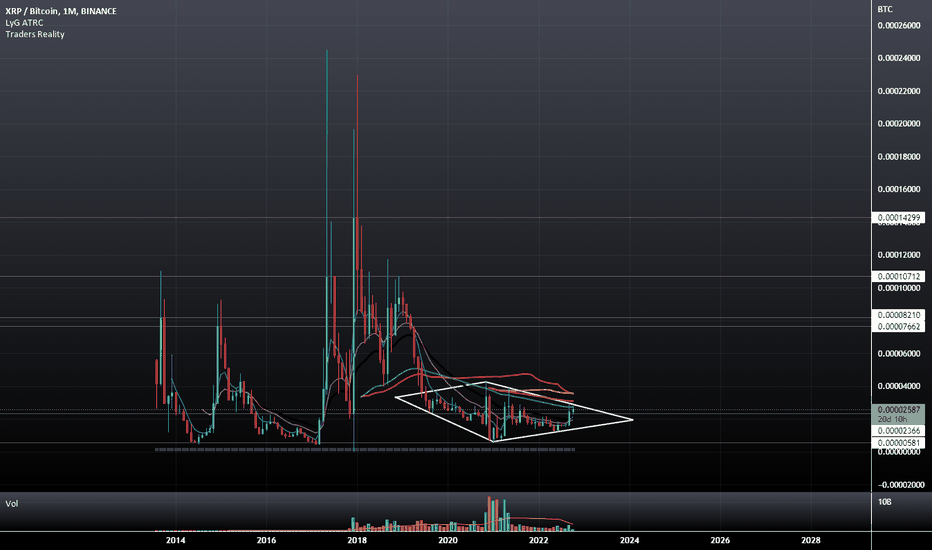The image size is (932, 550).
Task: Click the BTC currency label on price axis
Action: (x=884, y=9)
